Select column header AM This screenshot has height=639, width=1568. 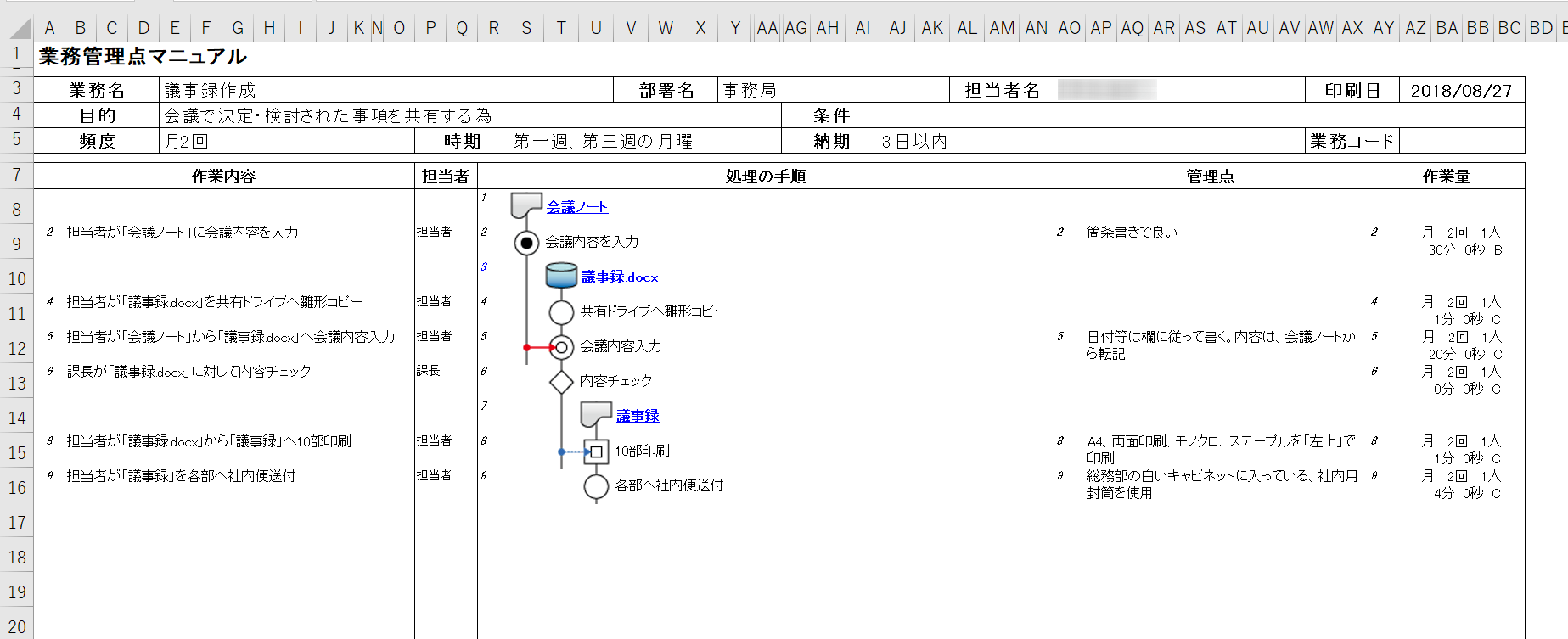(1002, 28)
